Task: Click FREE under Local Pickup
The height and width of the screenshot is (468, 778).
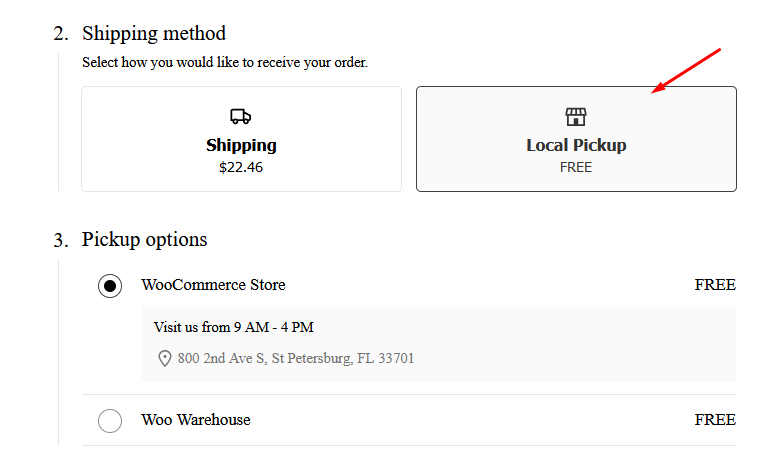Action: coord(576,167)
